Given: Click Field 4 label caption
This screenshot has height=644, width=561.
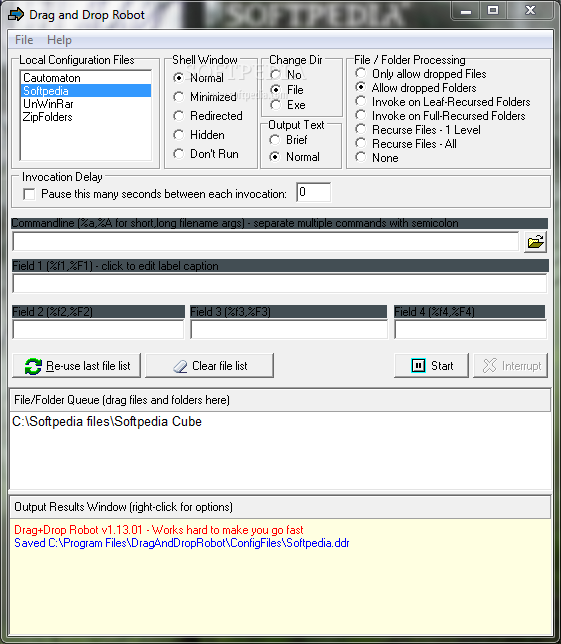Looking at the screenshot, I should point(469,312).
